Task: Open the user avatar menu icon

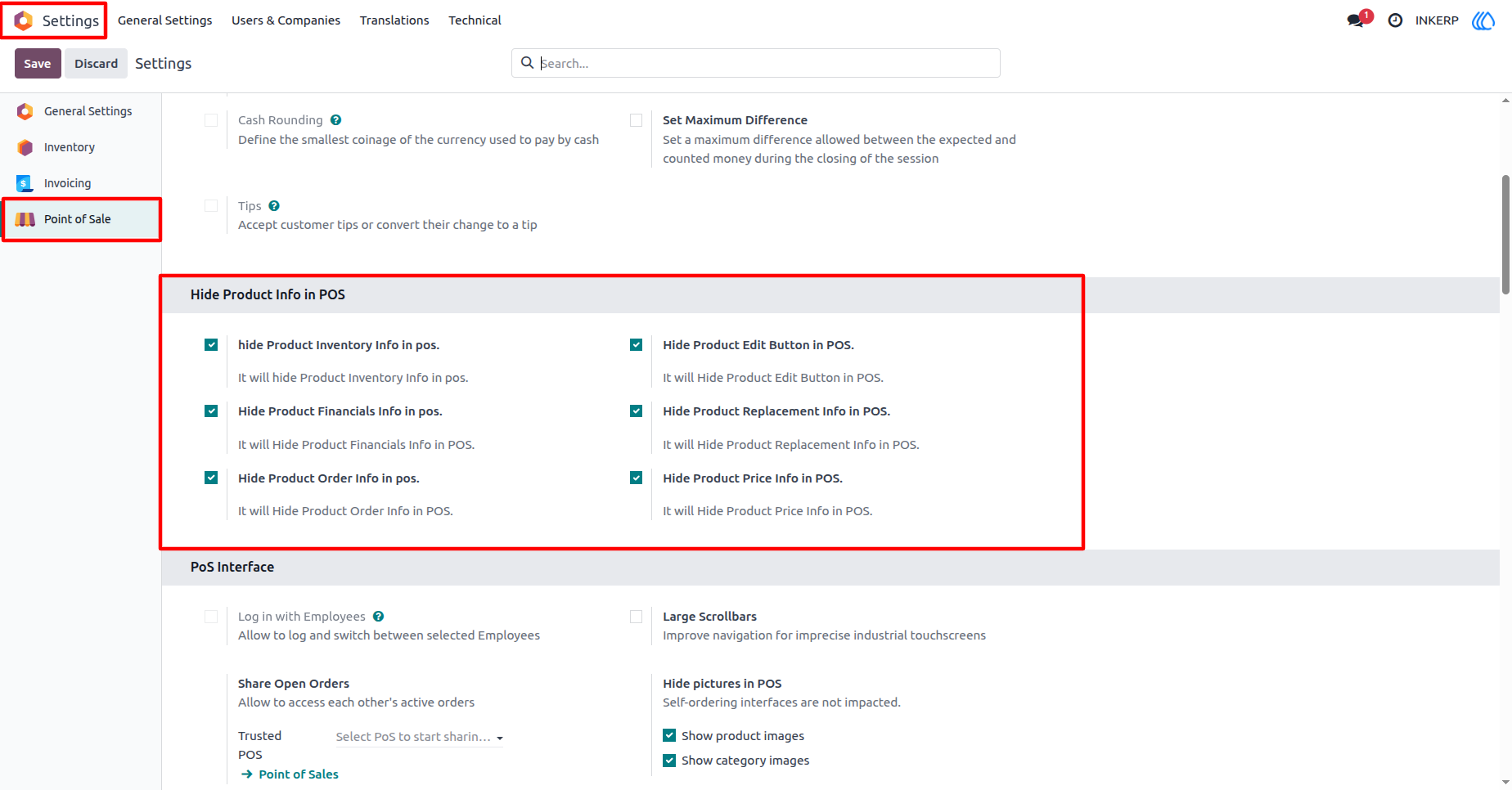Action: pos(1483,20)
